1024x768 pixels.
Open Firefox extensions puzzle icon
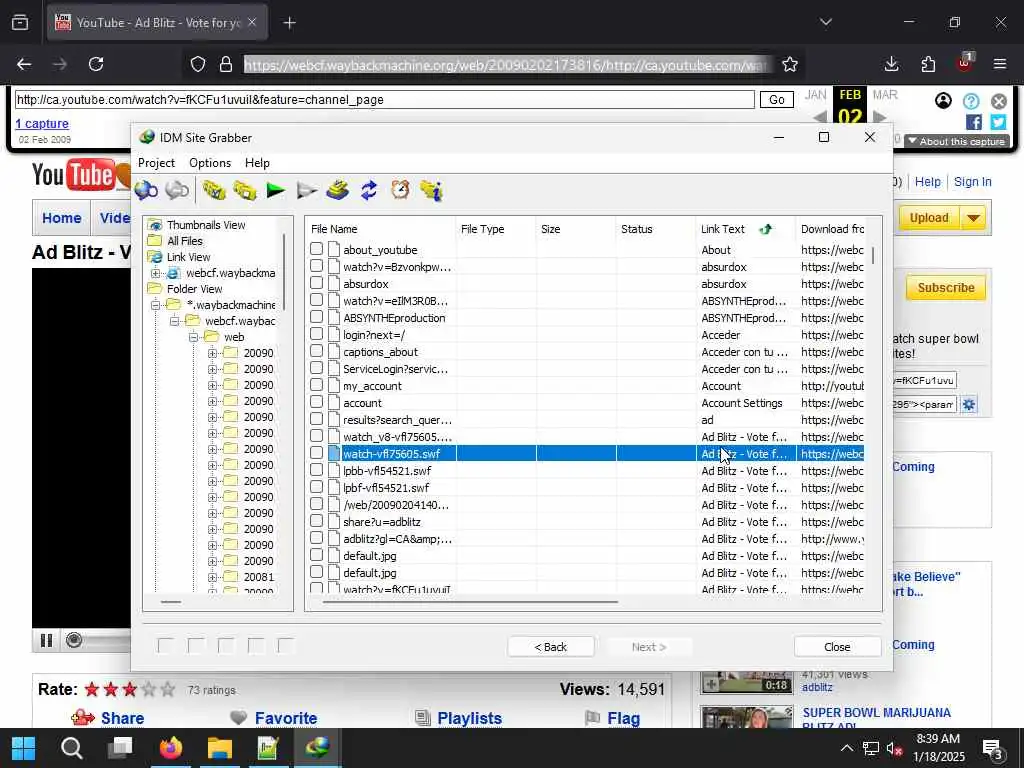point(928,64)
